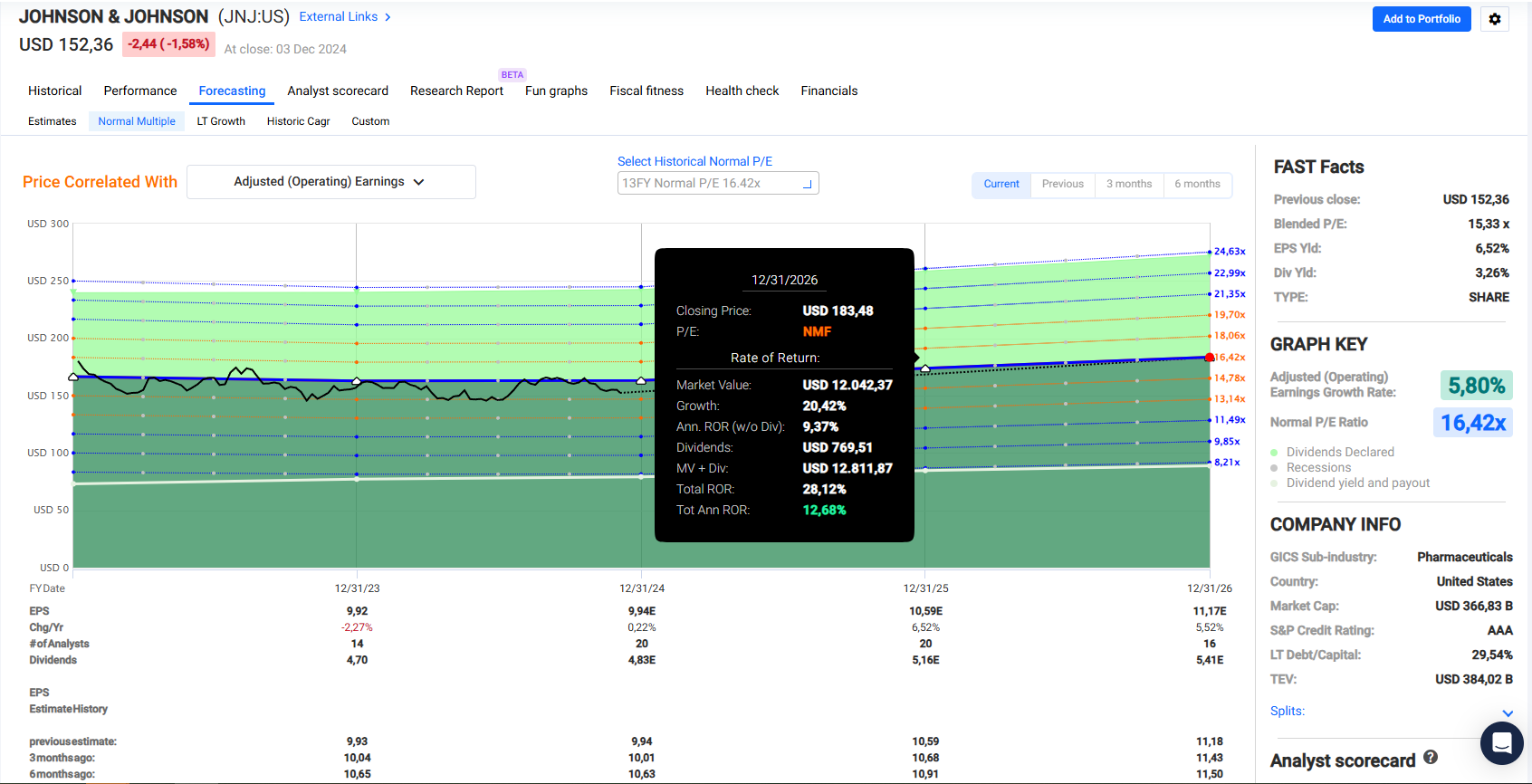Click Add to Portfolio button
This screenshot has height=784, width=1532.
(x=1421, y=19)
